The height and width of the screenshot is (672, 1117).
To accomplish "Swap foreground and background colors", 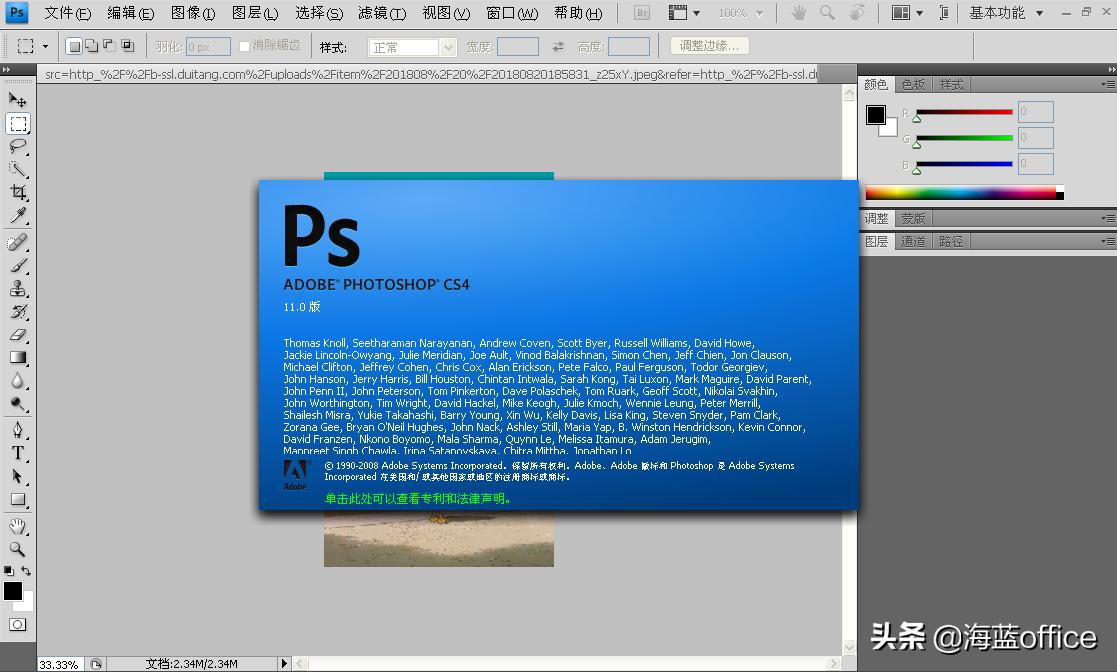I will click(x=27, y=571).
